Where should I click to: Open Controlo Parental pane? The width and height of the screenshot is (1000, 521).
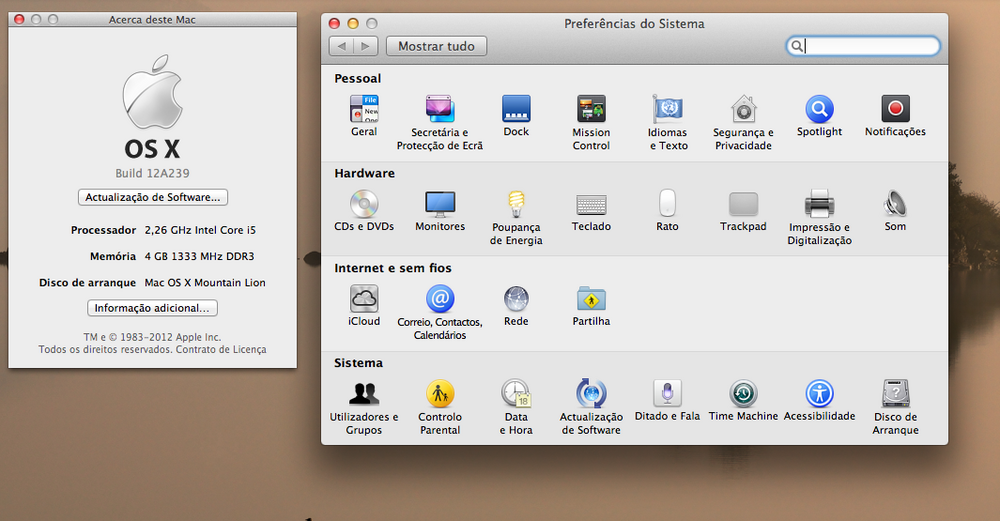pyautogui.click(x=440, y=407)
